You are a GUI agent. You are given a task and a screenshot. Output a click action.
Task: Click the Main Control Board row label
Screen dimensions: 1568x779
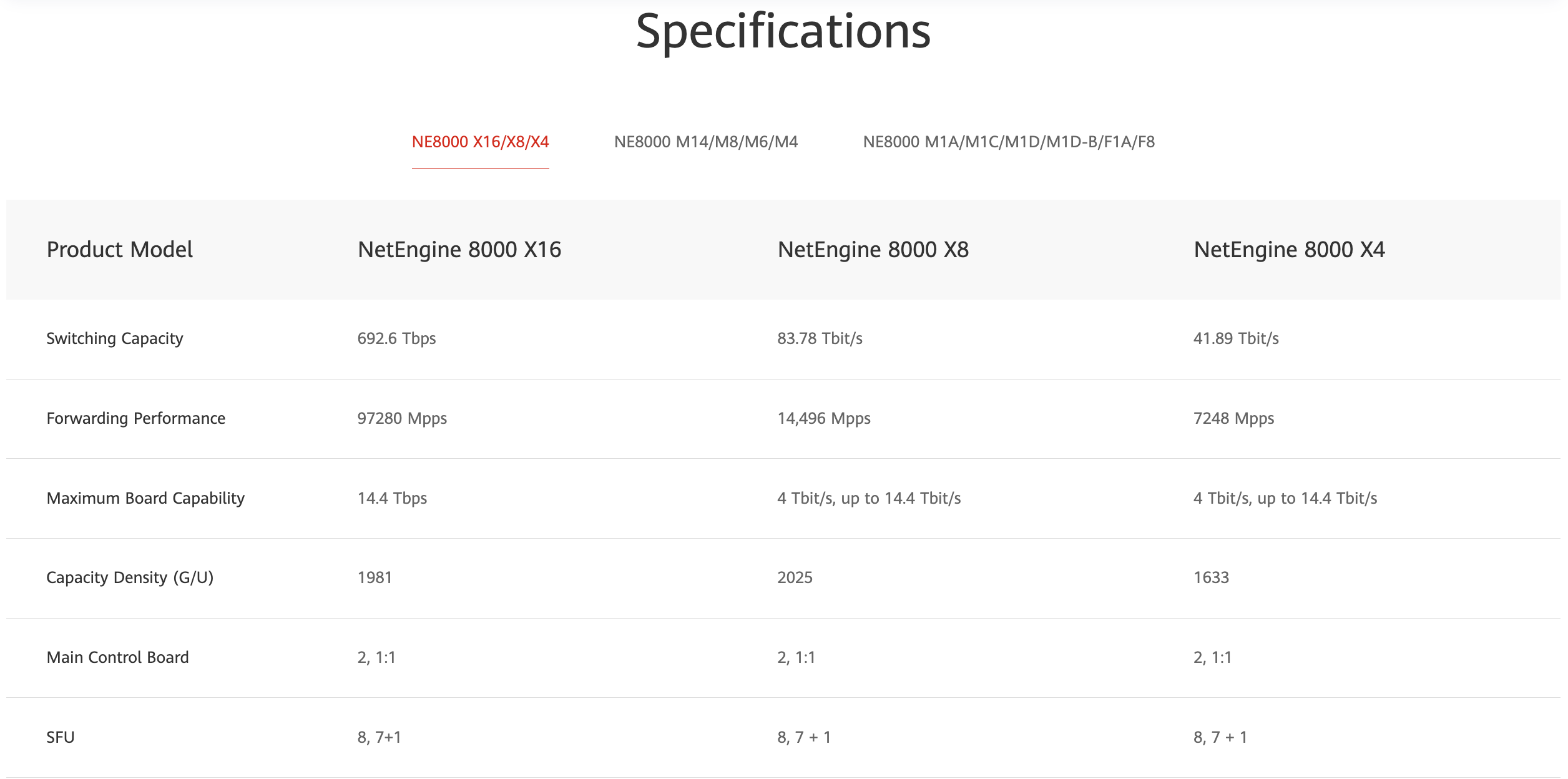click(x=117, y=657)
